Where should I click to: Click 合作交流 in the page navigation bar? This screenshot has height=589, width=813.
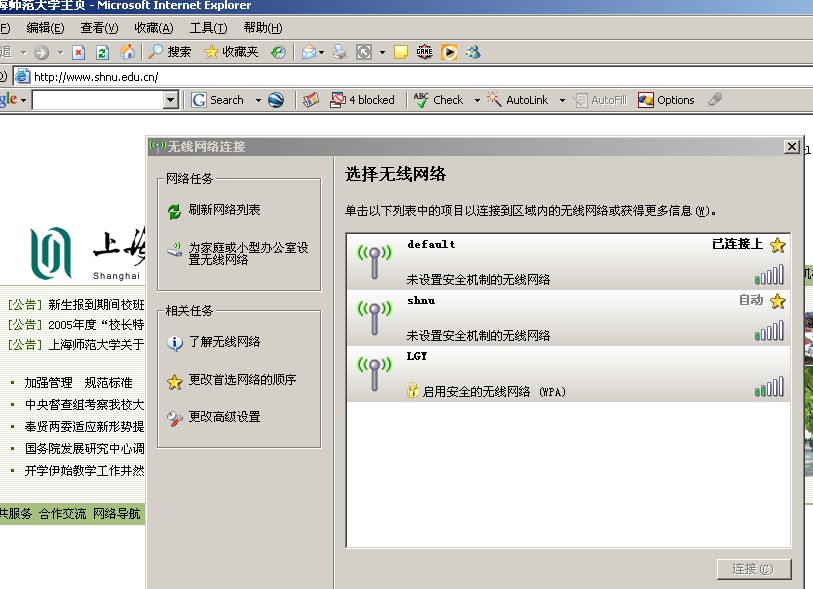62,514
